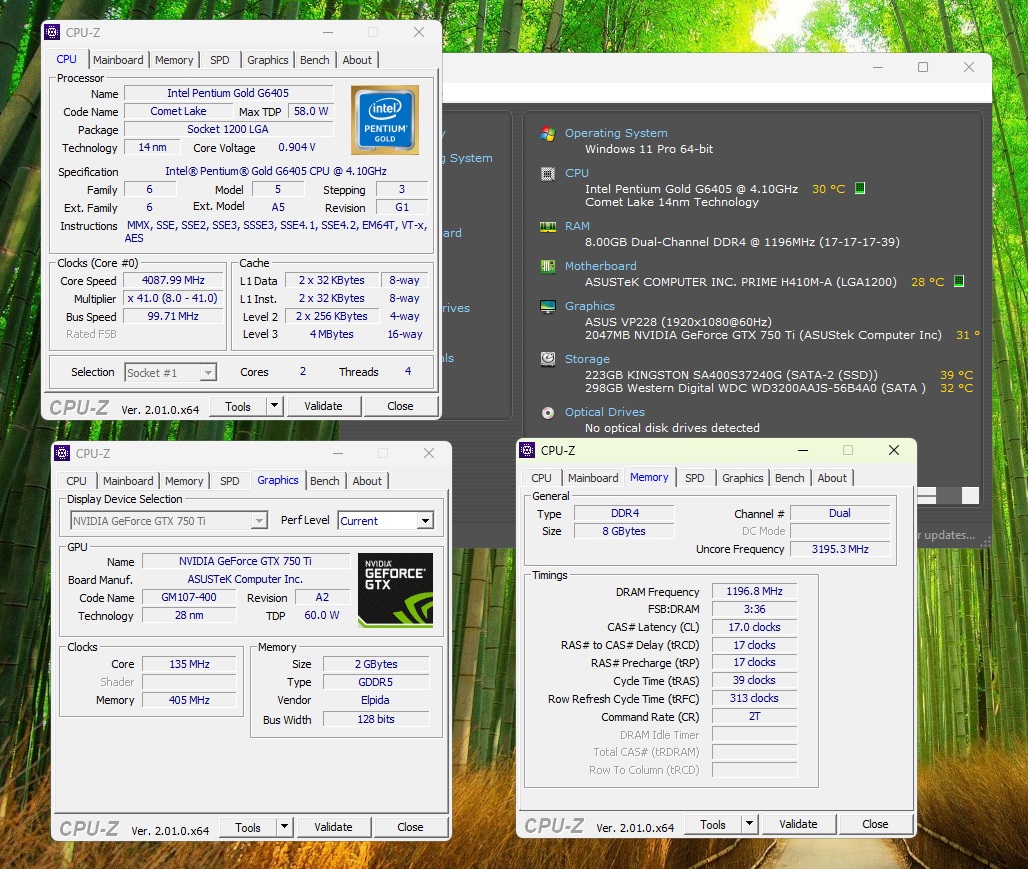Open Tools dropdown arrow in the Timings window

(749, 825)
